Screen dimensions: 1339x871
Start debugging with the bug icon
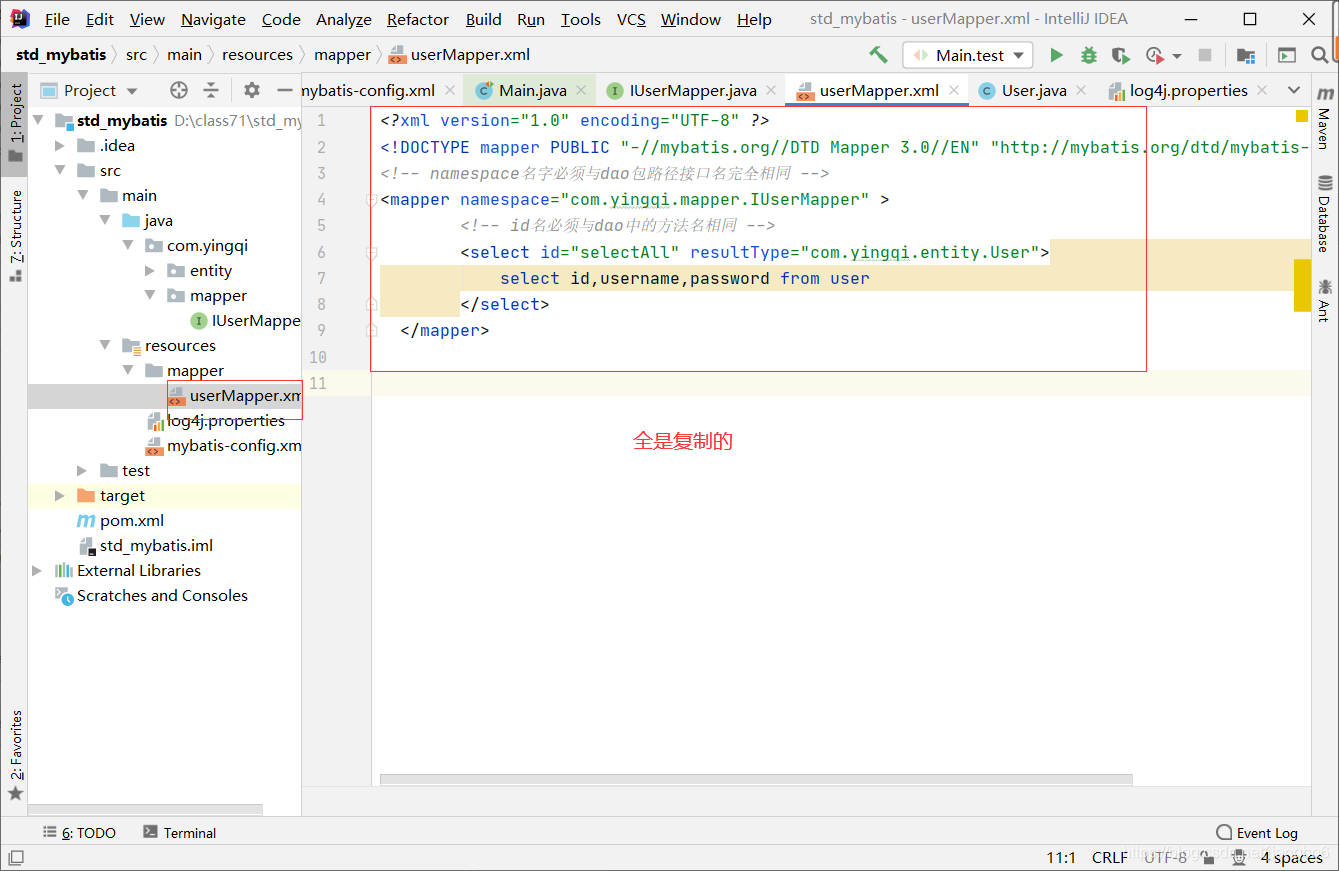click(x=1089, y=55)
